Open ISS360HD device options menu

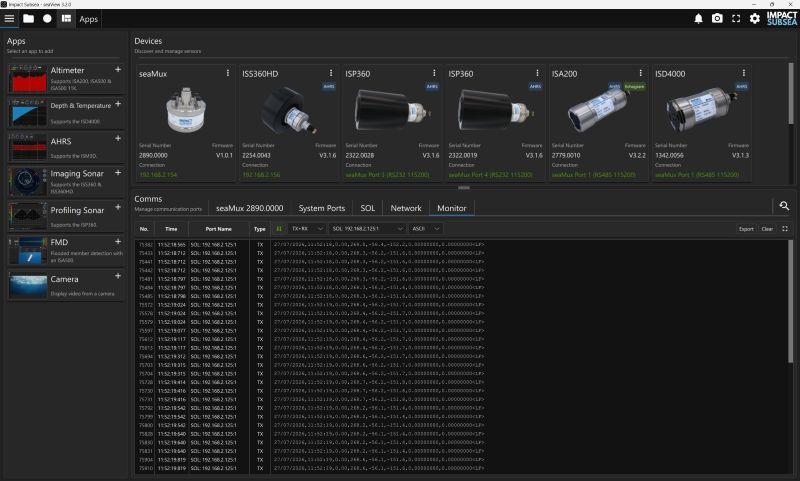point(331,73)
